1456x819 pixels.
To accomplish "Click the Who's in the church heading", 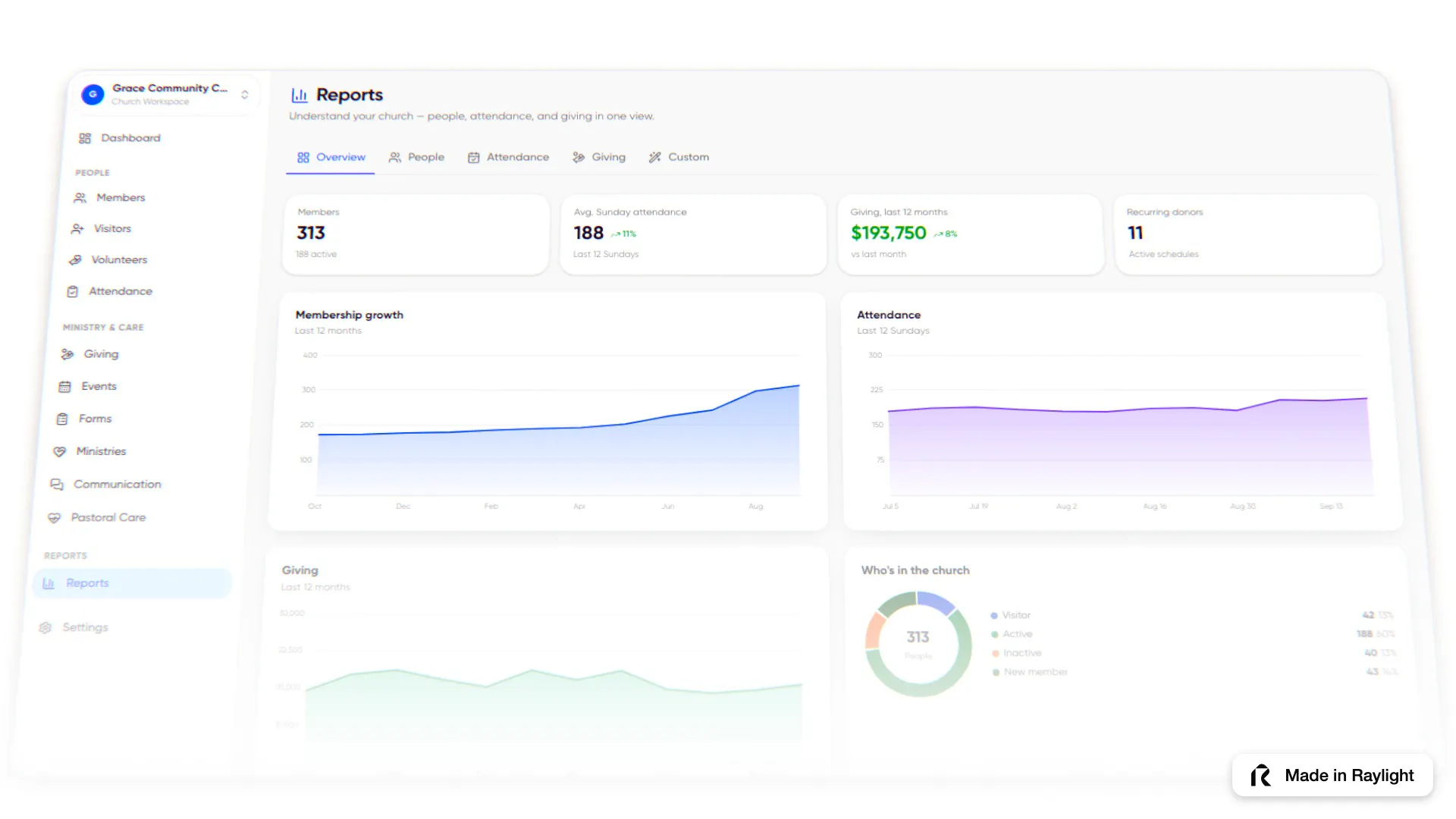I will 915,570.
